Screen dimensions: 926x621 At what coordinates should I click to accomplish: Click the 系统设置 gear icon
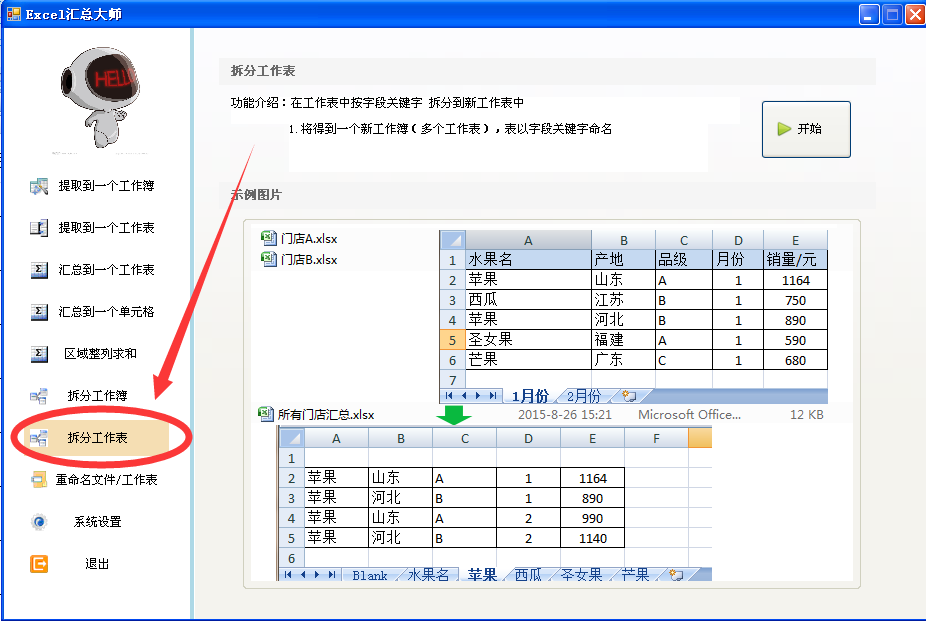[x=39, y=522]
